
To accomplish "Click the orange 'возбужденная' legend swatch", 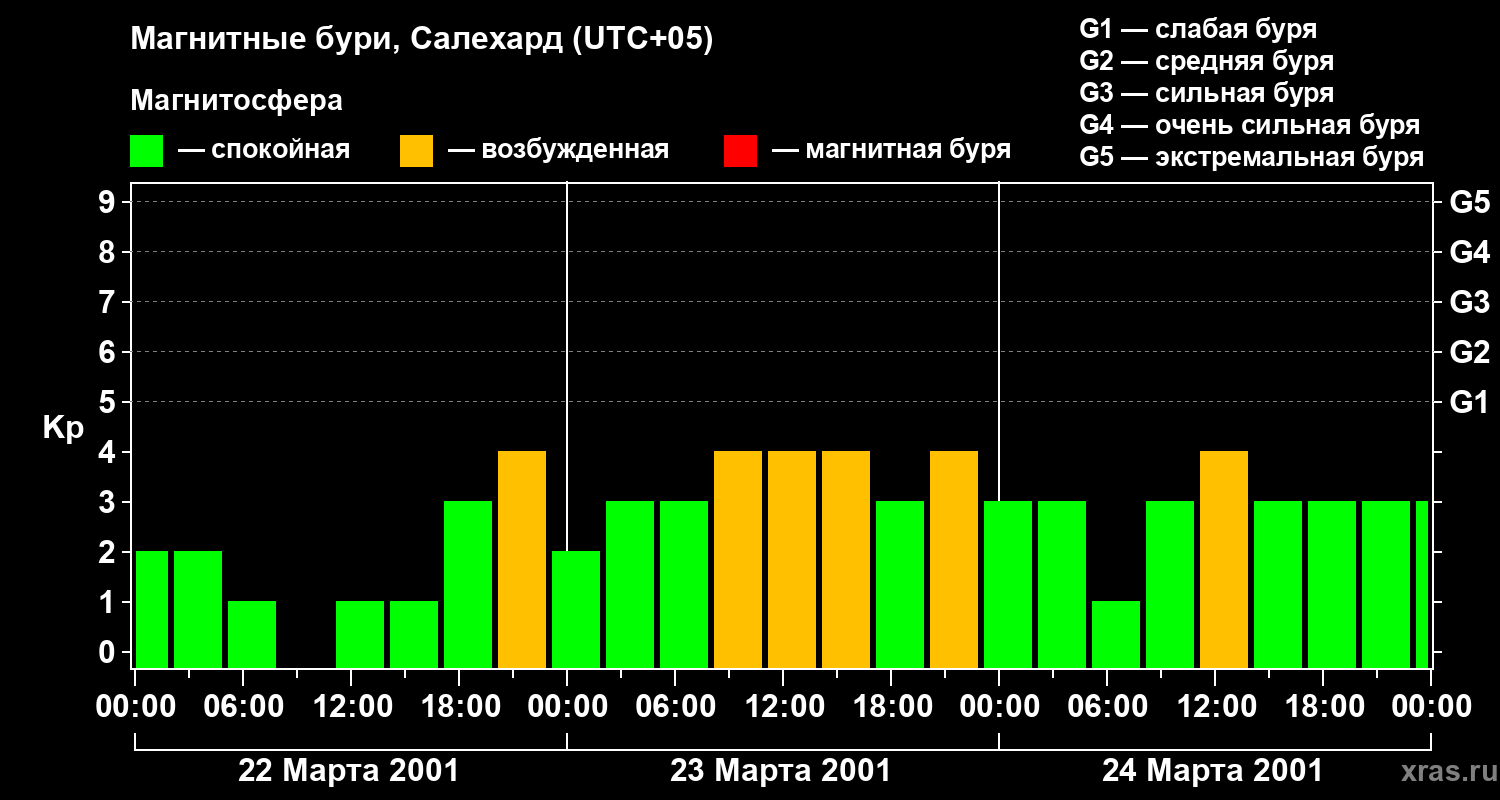I will click(416, 151).
